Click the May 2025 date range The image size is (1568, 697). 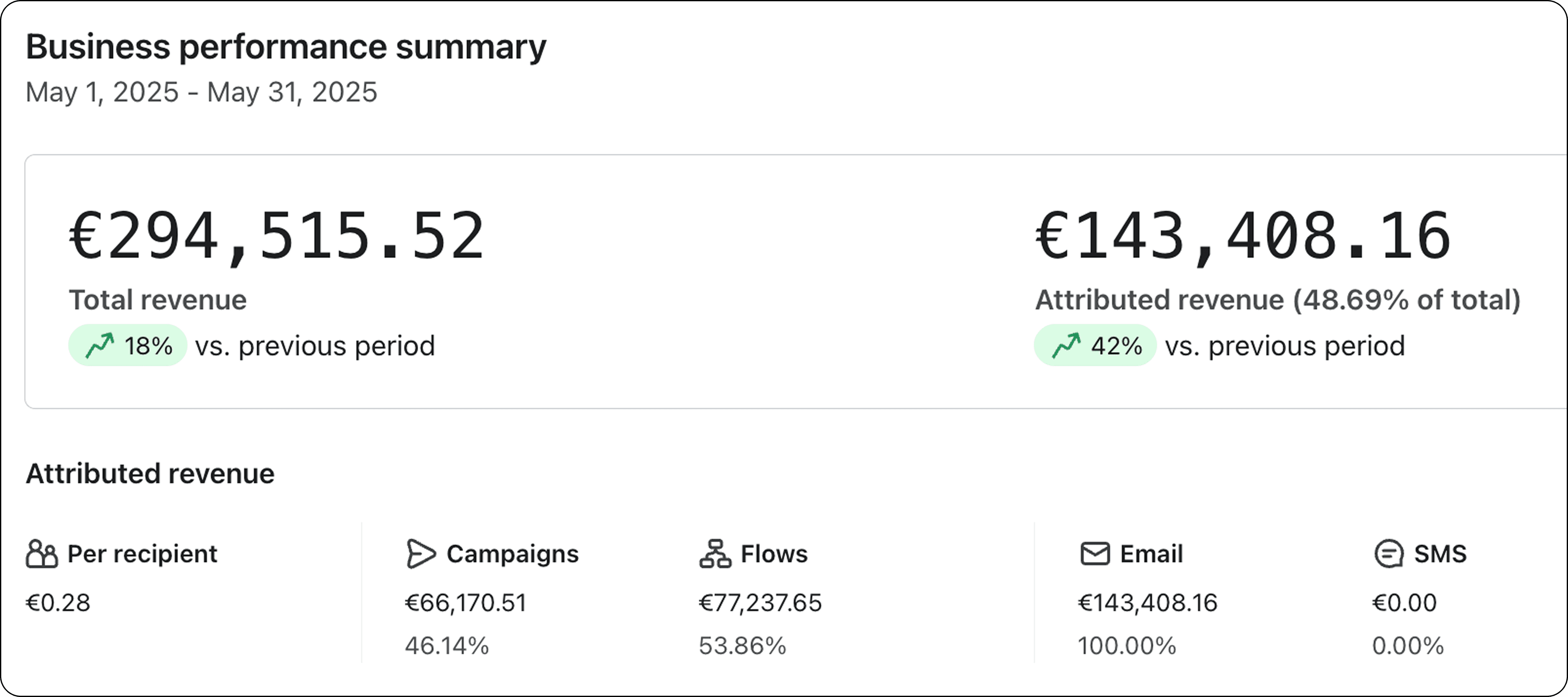[x=201, y=92]
